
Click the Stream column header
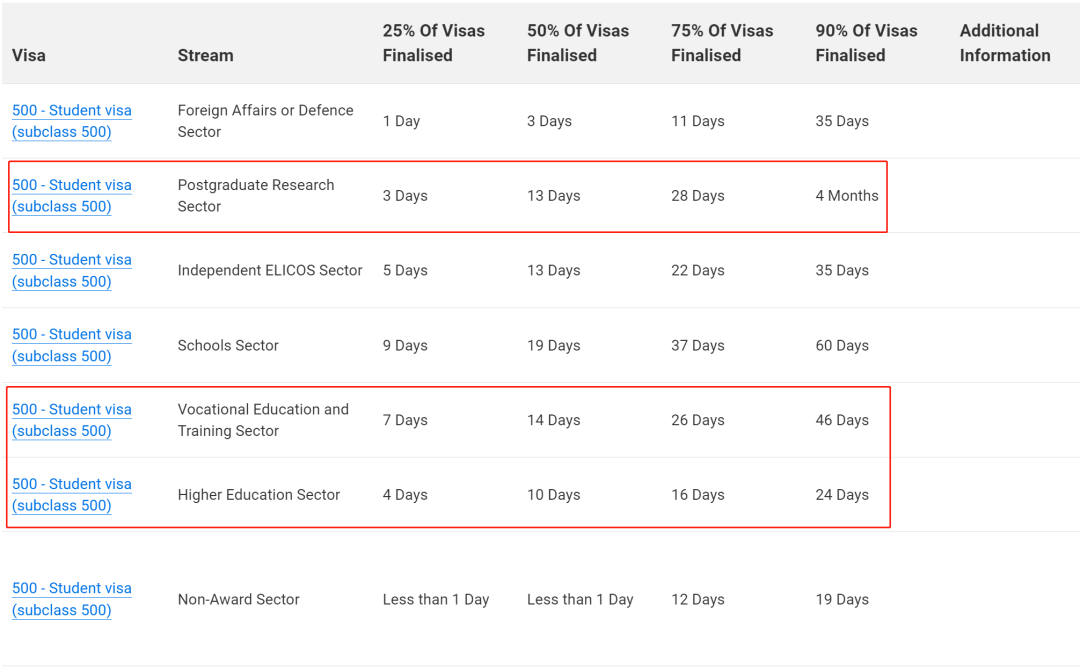pos(205,55)
